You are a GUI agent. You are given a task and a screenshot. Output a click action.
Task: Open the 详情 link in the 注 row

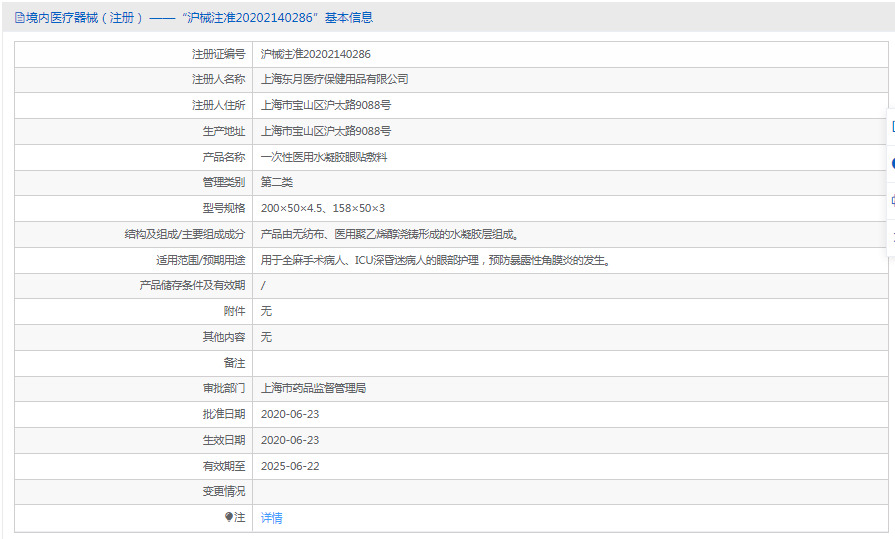[x=271, y=518]
